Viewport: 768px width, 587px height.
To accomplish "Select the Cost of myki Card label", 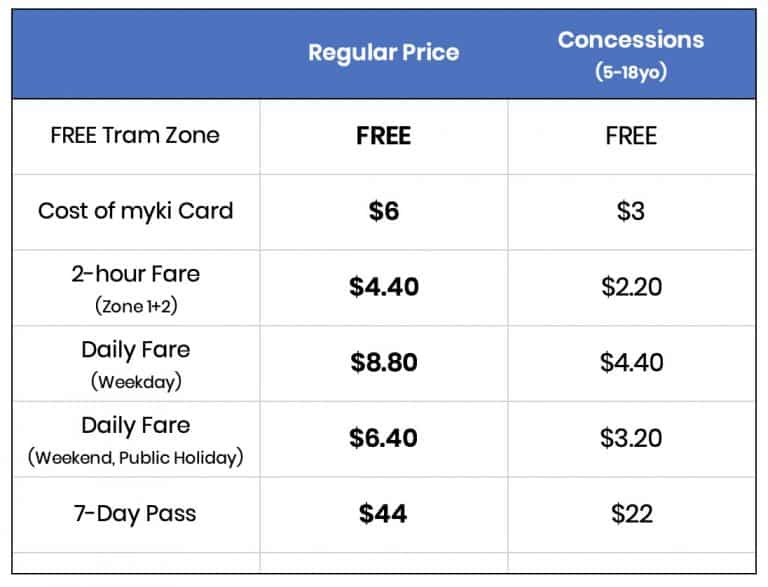I will (x=135, y=211).
